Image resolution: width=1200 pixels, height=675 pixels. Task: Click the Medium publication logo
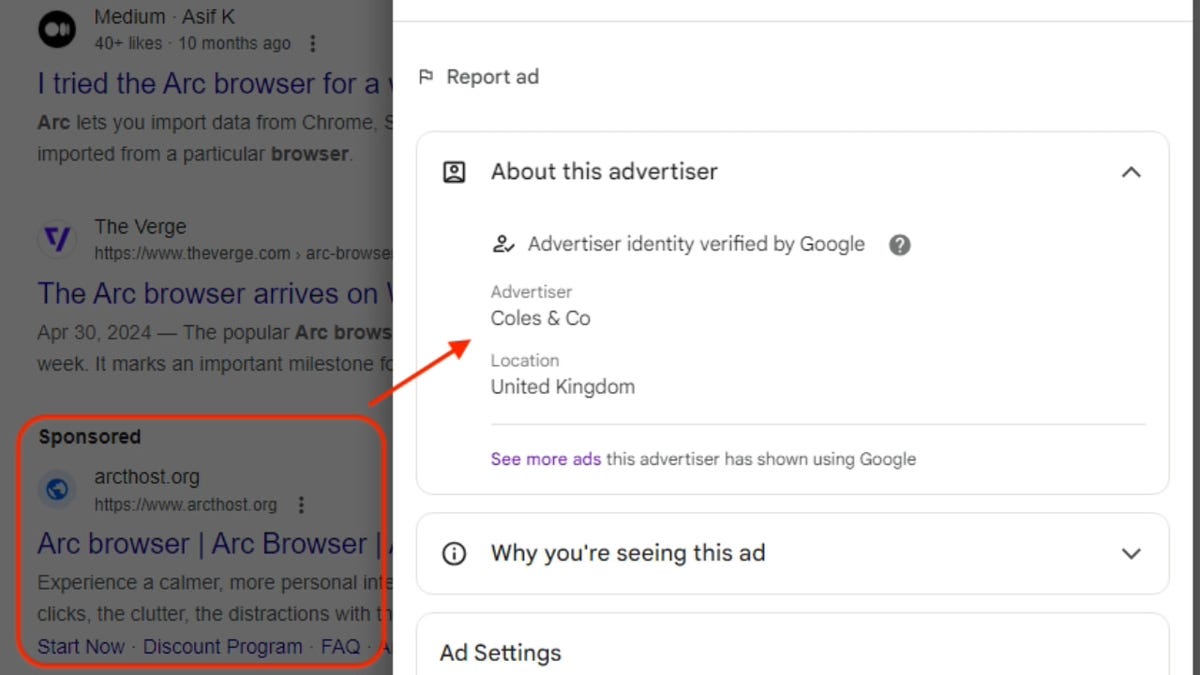[57, 29]
